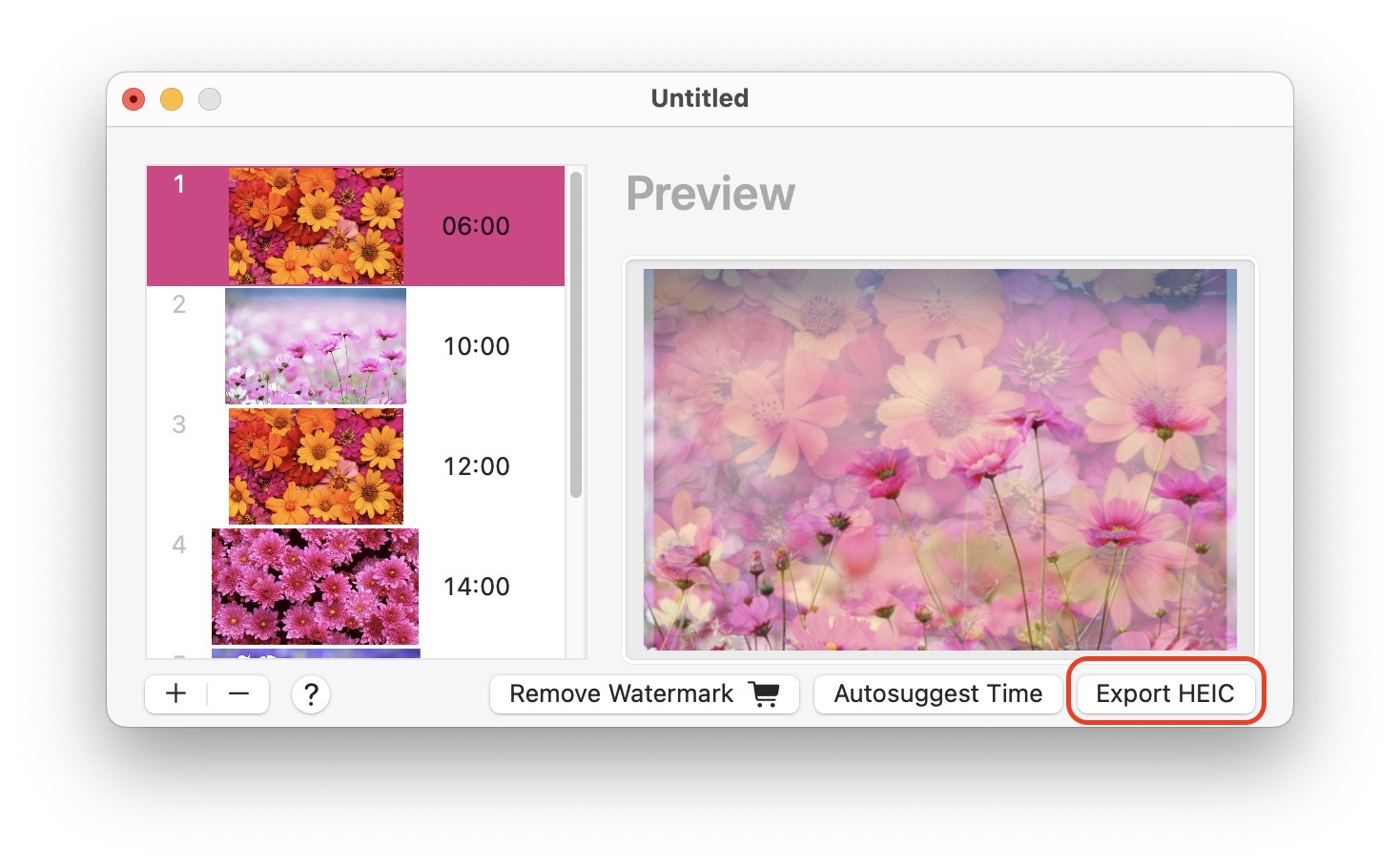Viewport: 1400px width, 868px height.
Task: Close the Untitled window with red button
Action: (x=134, y=99)
